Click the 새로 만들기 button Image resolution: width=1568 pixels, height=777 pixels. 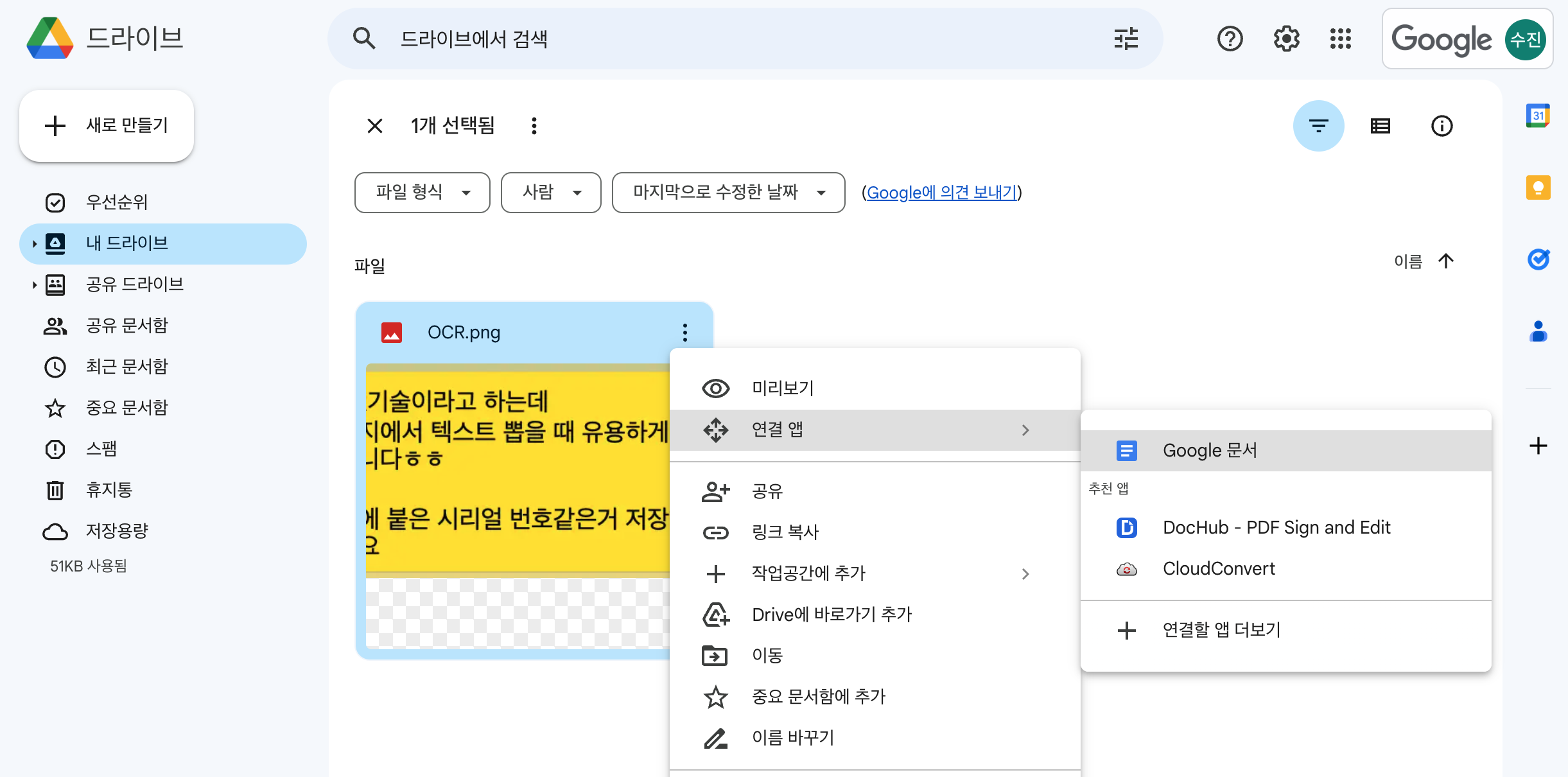[x=107, y=126]
